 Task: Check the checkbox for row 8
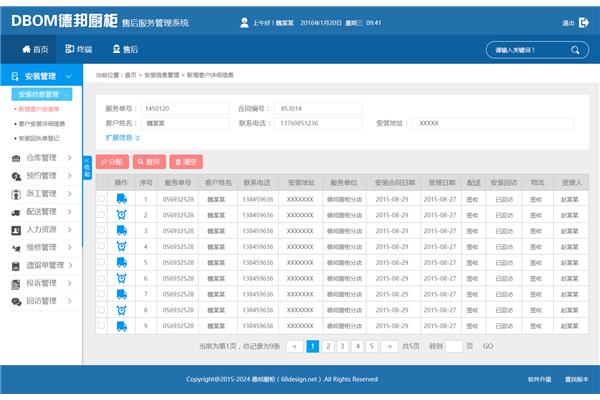[x=101, y=309]
